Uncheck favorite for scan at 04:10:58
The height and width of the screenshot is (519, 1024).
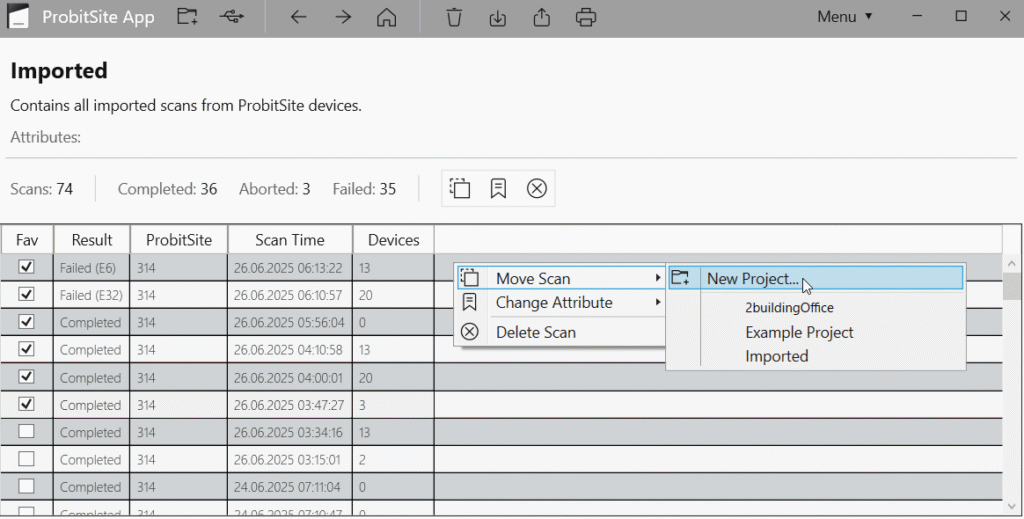pos(26,349)
